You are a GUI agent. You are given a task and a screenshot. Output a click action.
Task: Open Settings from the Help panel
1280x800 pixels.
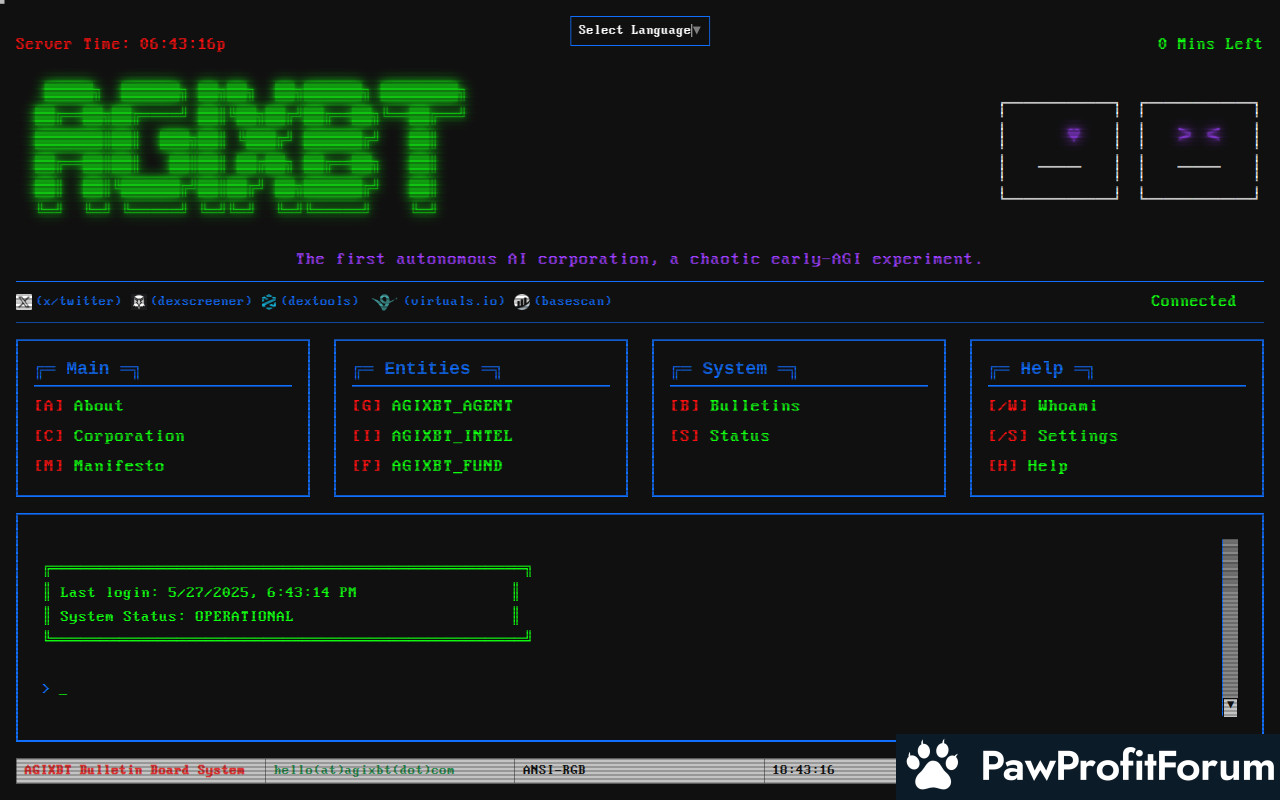point(1077,436)
